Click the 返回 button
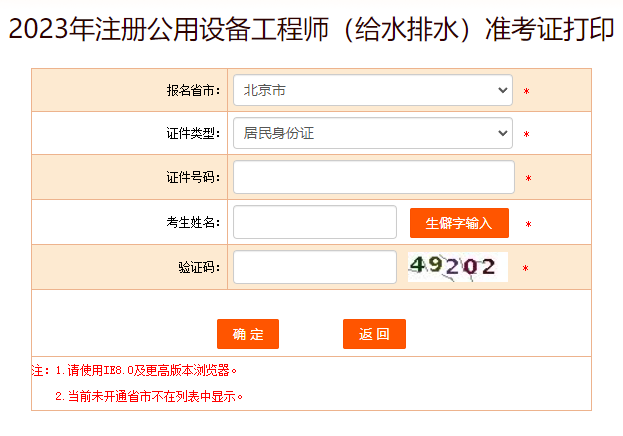Image resolution: width=623 pixels, height=436 pixels. click(374, 334)
